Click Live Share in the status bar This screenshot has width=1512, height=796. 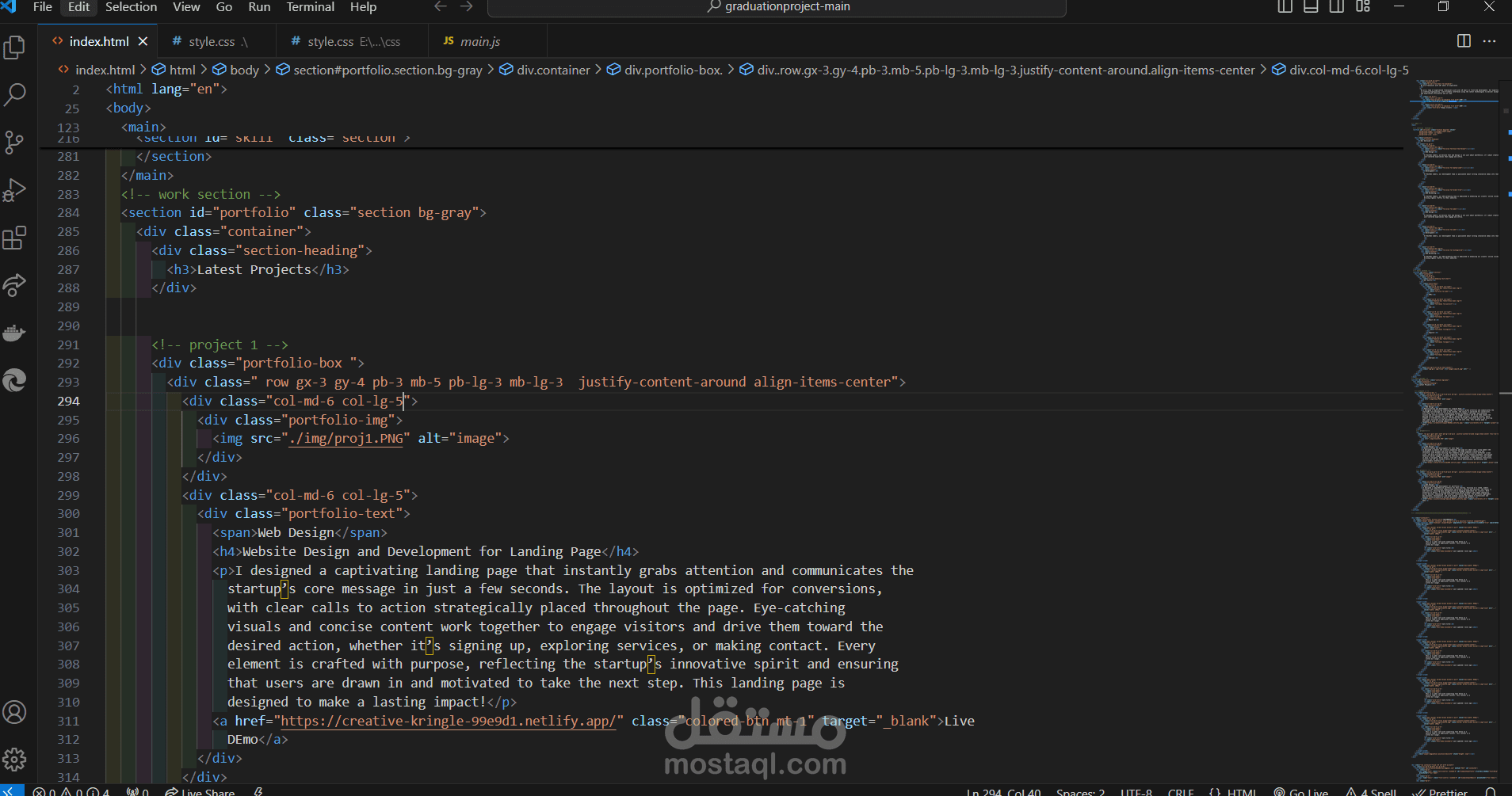click(200, 791)
